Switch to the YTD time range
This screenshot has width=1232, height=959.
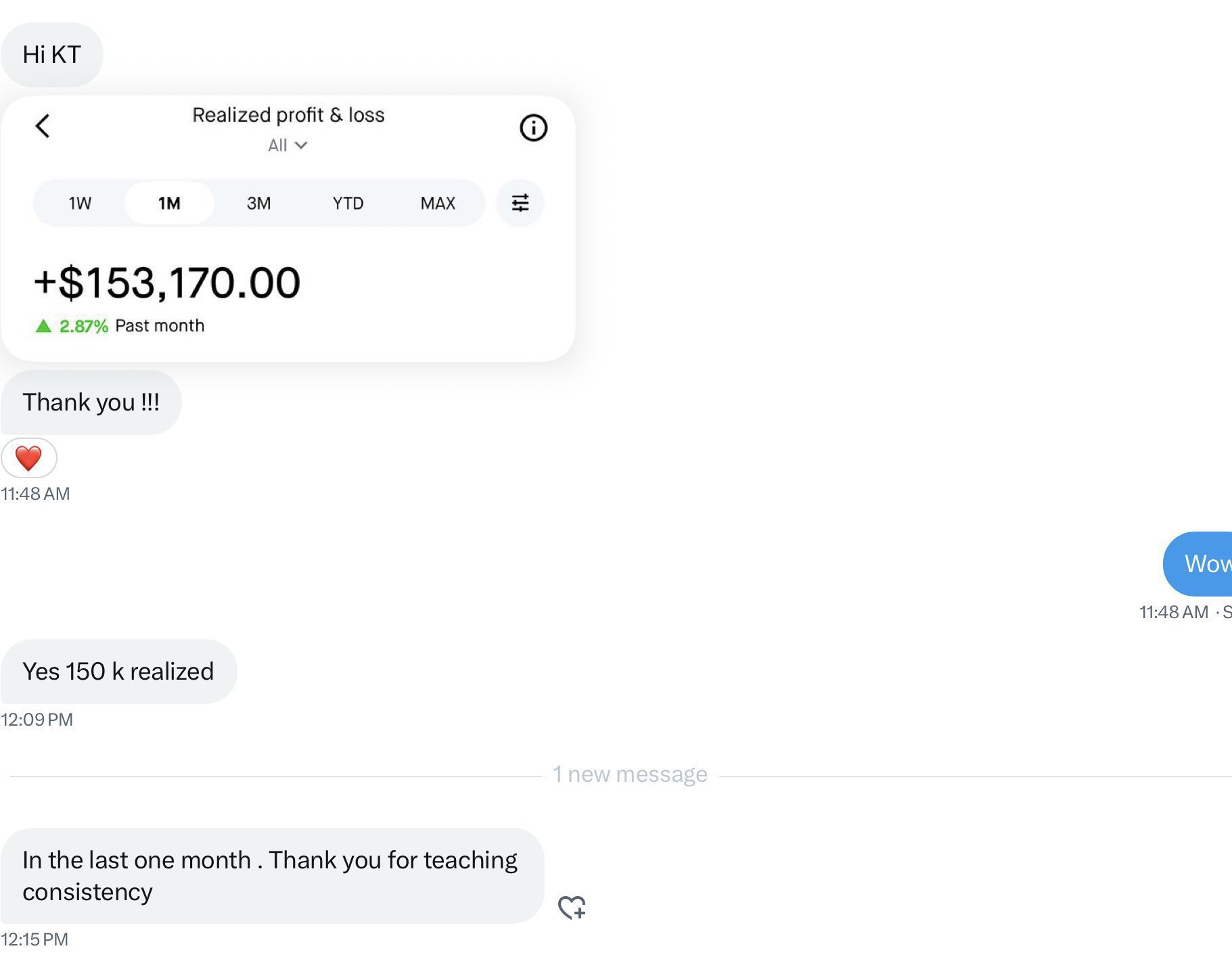pyautogui.click(x=348, y=204)
